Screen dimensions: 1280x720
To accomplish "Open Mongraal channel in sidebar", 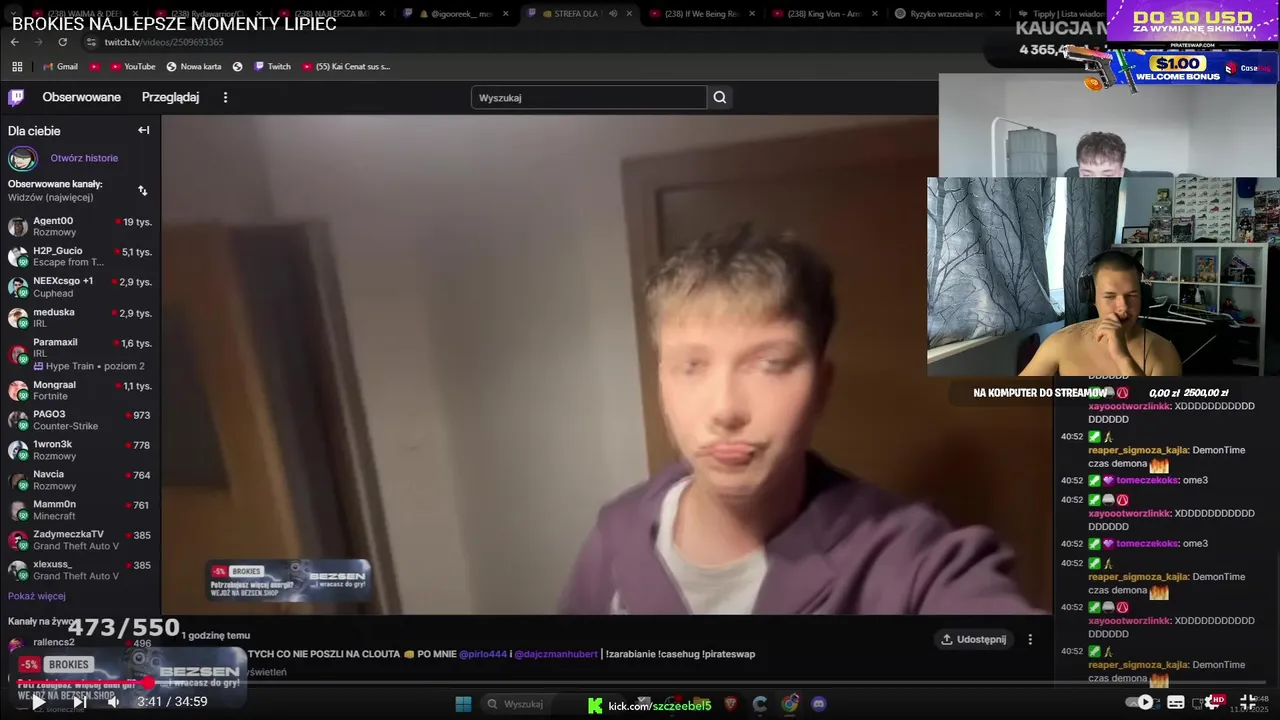I will coord(80,391).
